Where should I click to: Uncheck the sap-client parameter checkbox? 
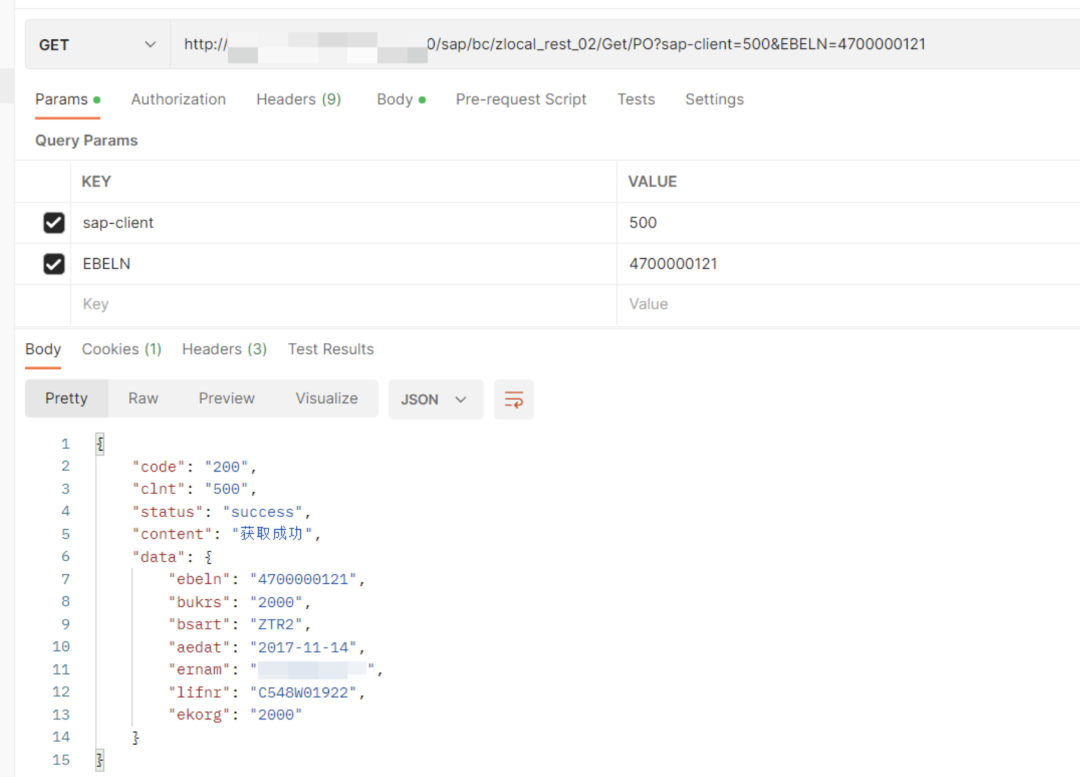[x=54, y=223]
